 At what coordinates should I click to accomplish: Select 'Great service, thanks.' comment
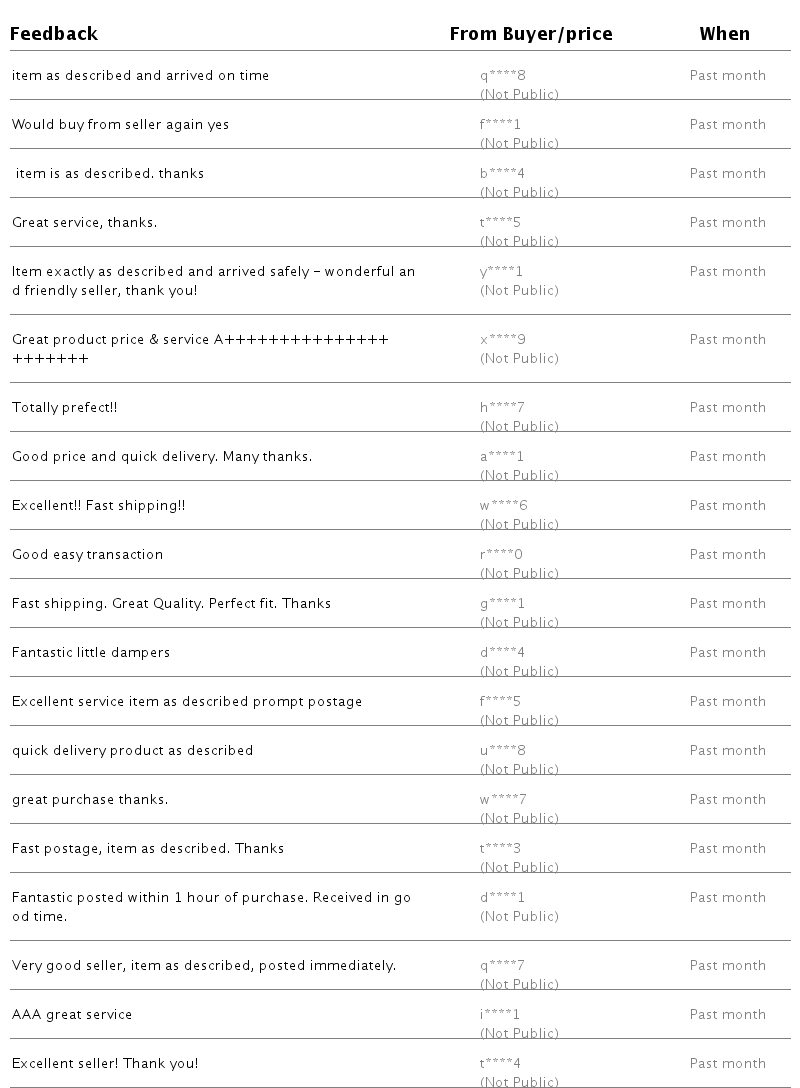84,223
